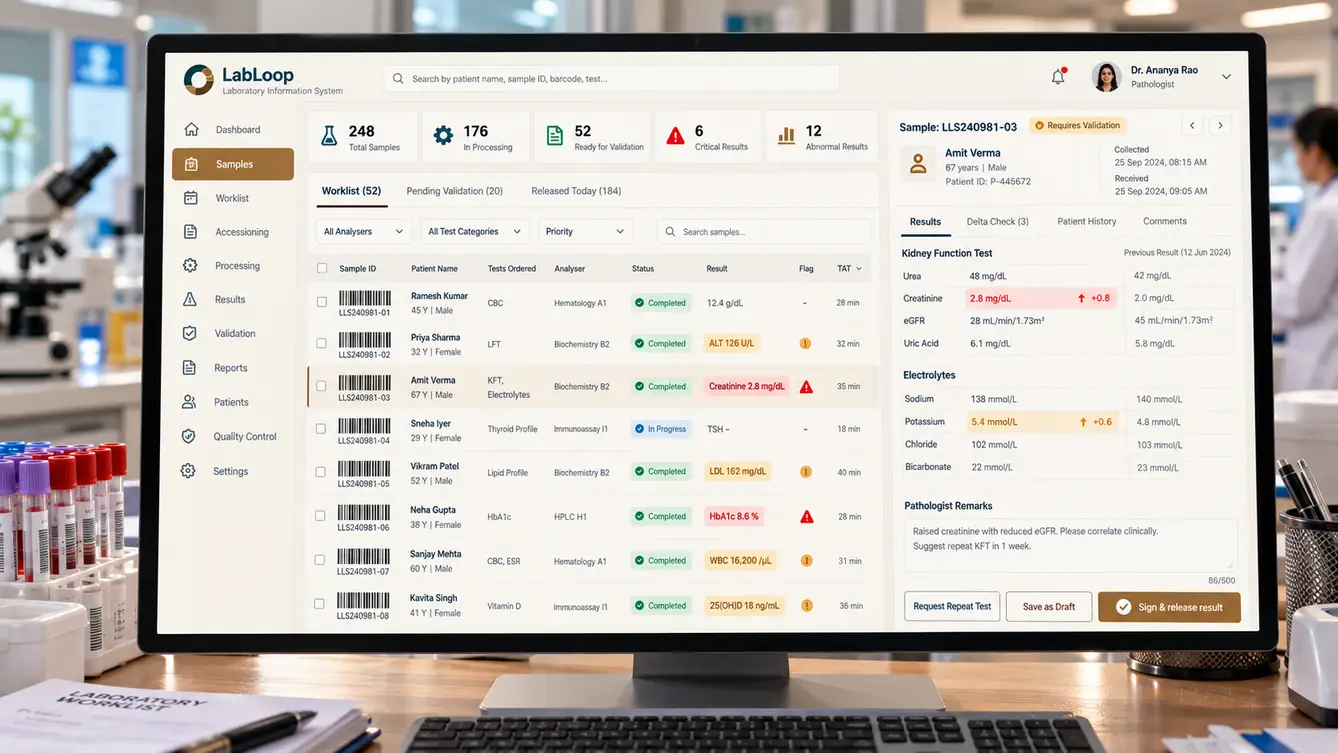Open the Priority filter dropdown
The height and width of the screenshot is (753, 1338).
[x=586, y=232]
